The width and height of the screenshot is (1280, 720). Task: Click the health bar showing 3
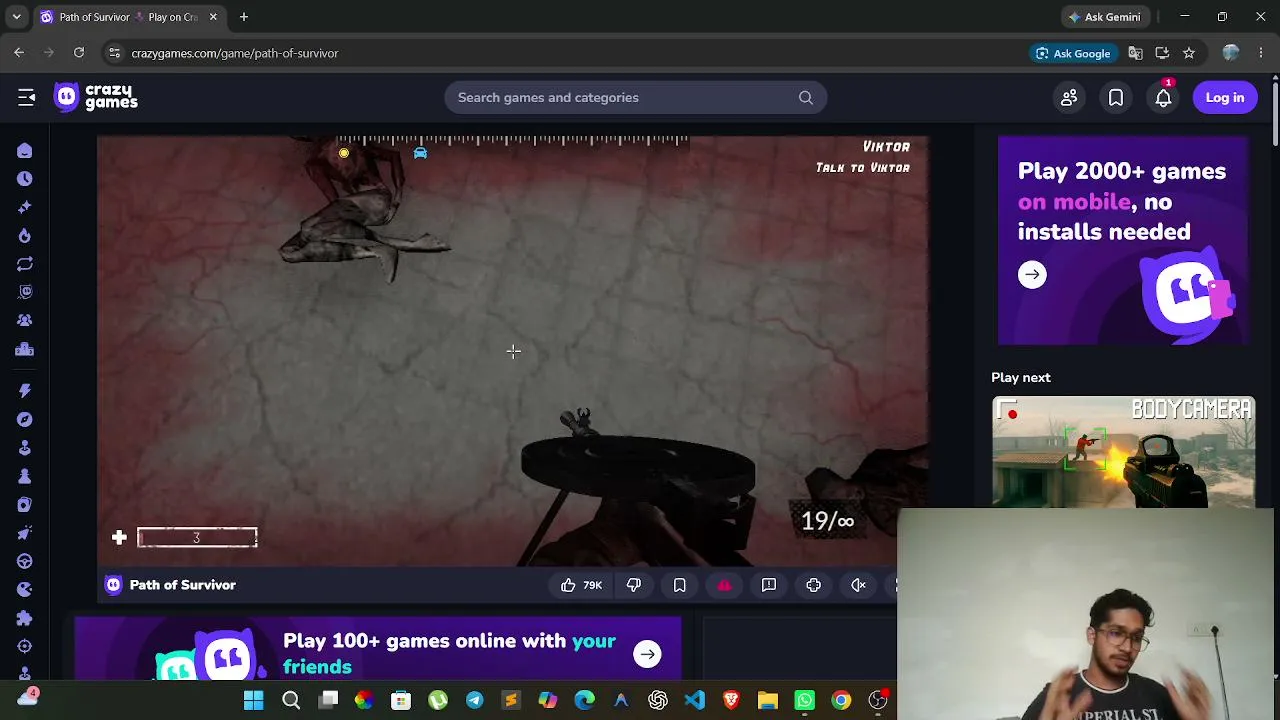point(197,538)
